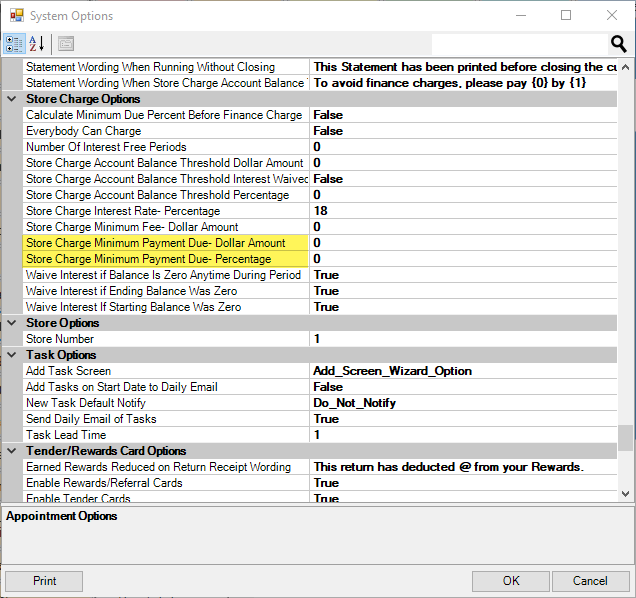
Task: Select Enable Rewards/Referral Cards True value
Action: 462,483
